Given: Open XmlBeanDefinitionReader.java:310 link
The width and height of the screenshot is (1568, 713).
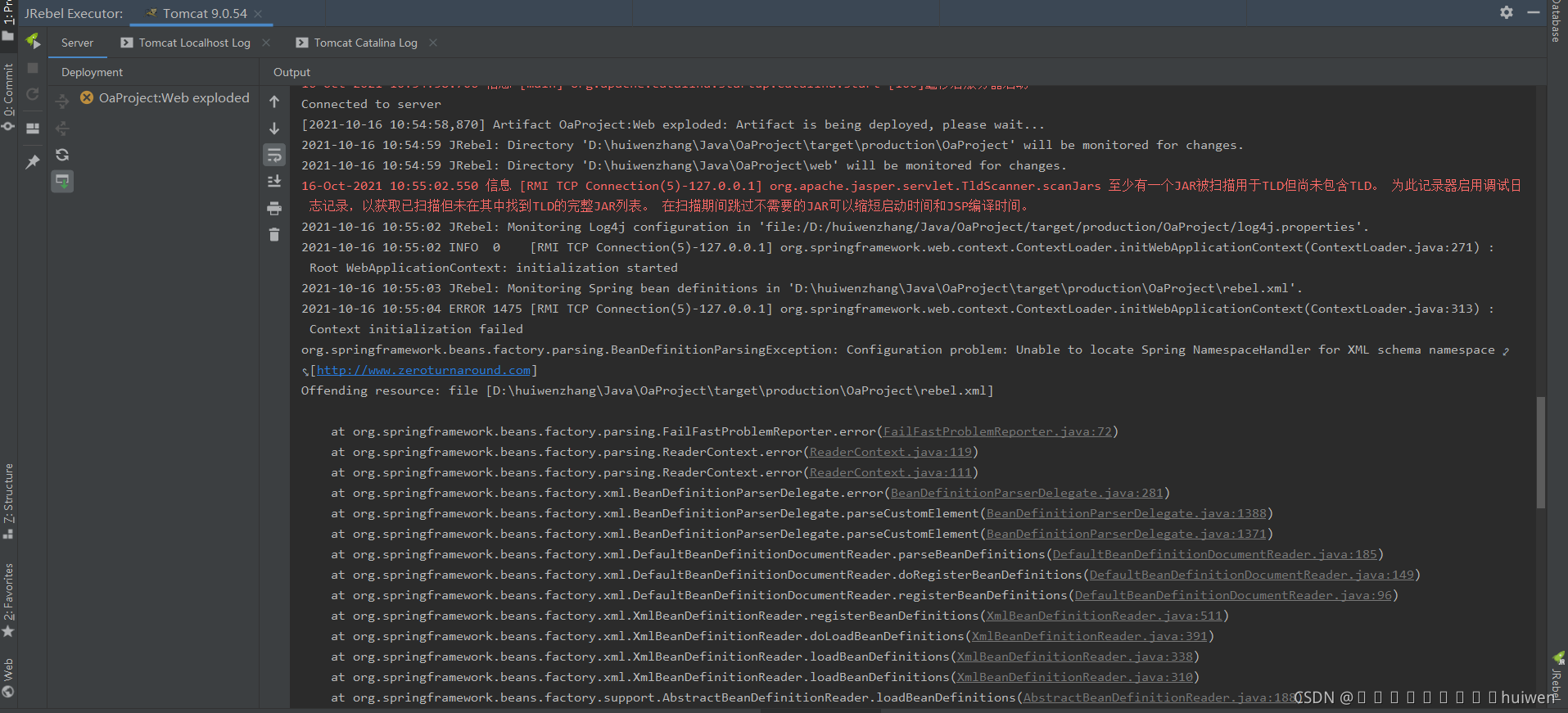Looking at the screenshot, I should (x=1074, y=677).
